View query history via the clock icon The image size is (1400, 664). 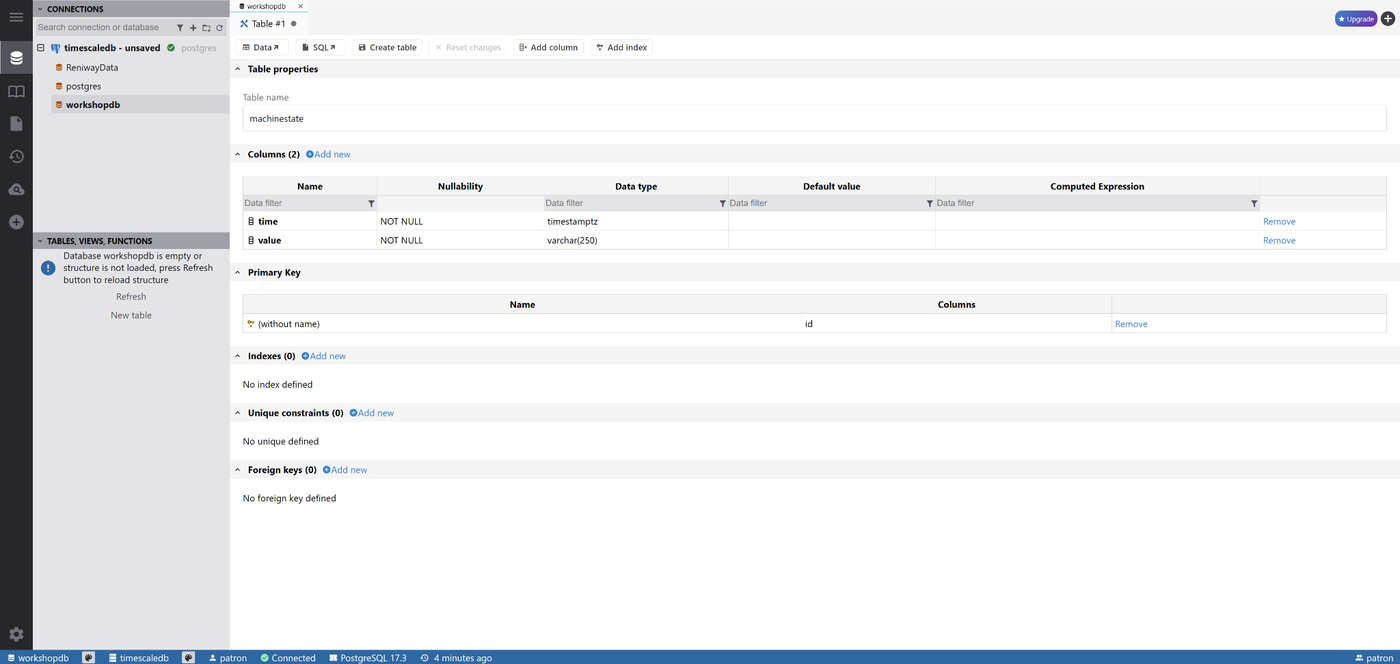[15, 156]
